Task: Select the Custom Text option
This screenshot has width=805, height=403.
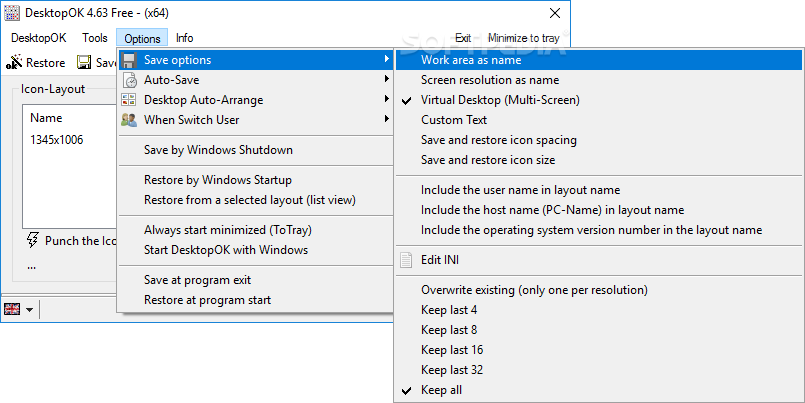Action: pyautogui.click(x=599, y=120)
